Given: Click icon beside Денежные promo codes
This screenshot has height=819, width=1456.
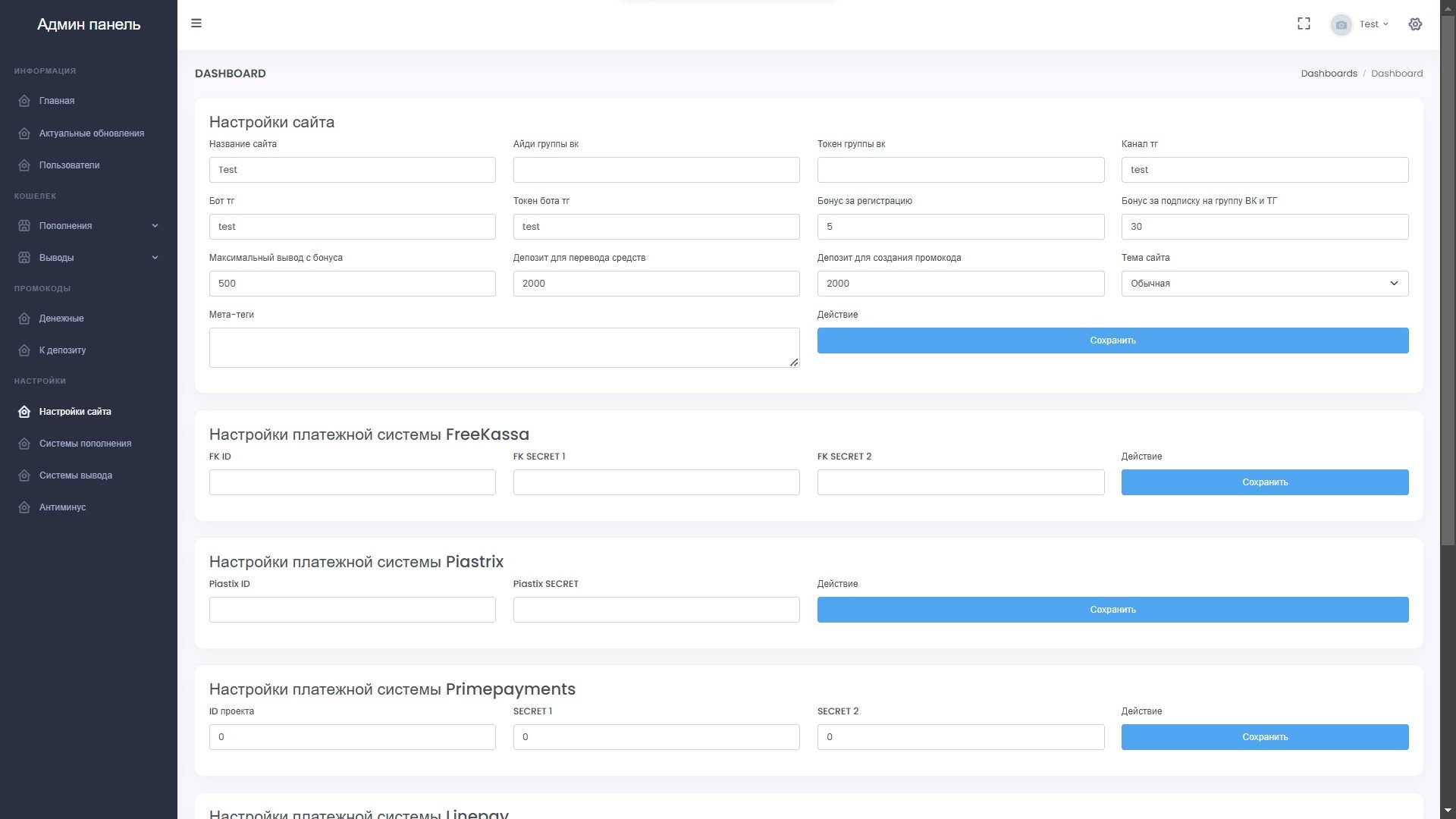Looking at the screenshot, I should (24, 318).
